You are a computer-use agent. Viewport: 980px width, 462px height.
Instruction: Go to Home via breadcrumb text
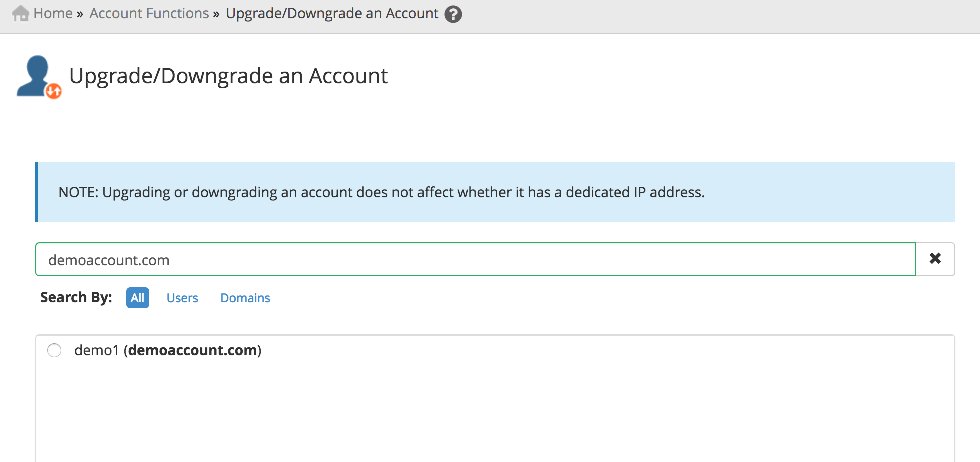tap(53, 14)
